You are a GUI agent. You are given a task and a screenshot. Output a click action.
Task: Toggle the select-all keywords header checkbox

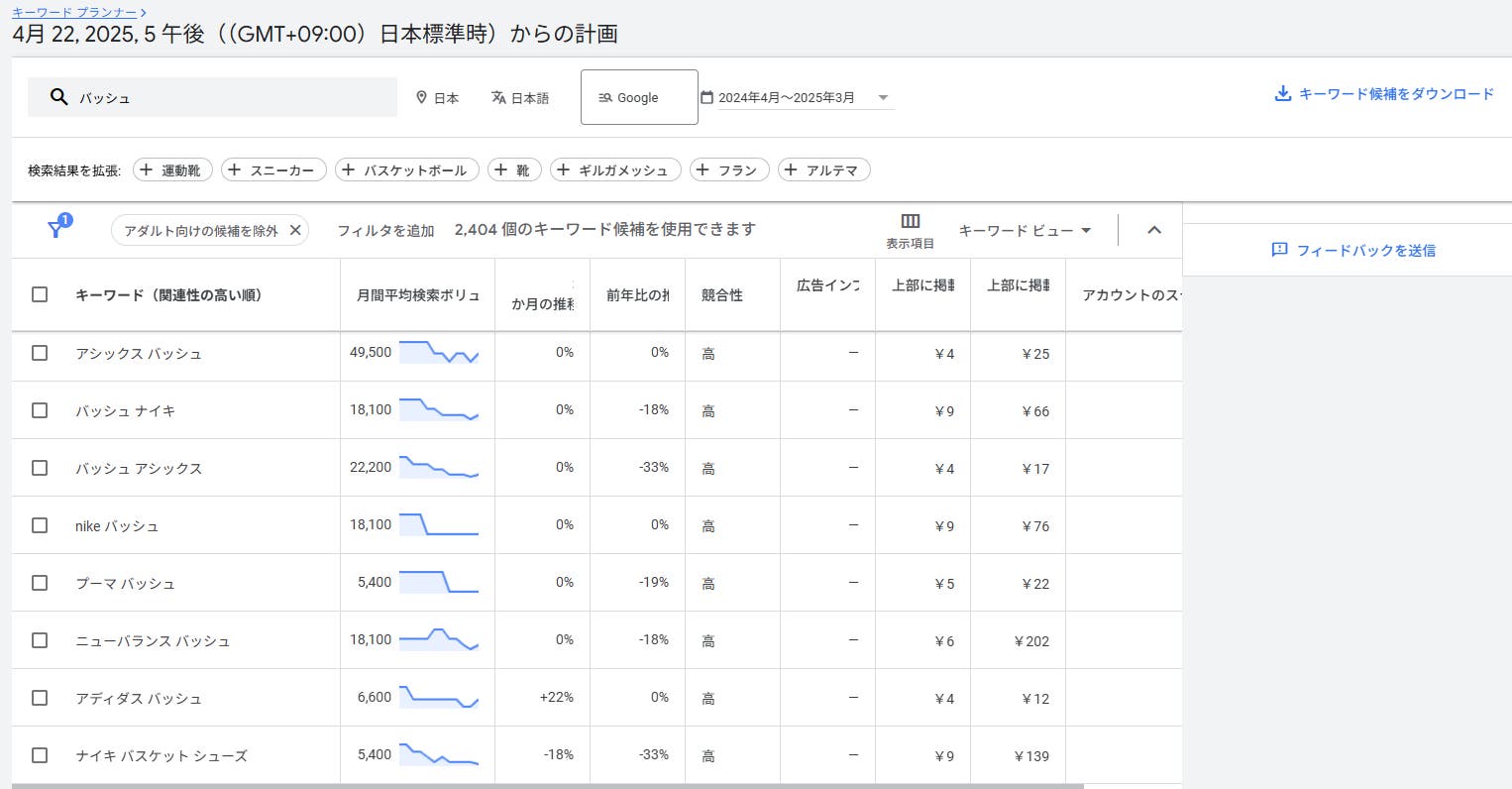pos(40,294)
